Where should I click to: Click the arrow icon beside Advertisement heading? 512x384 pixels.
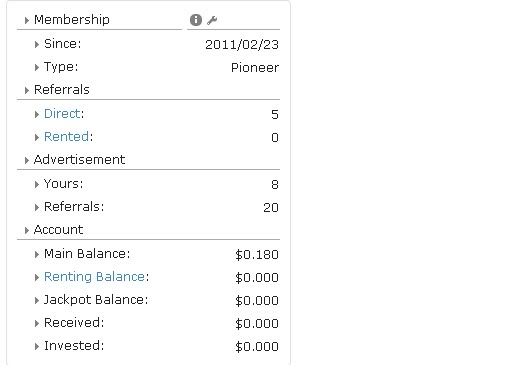coord(27,160)
